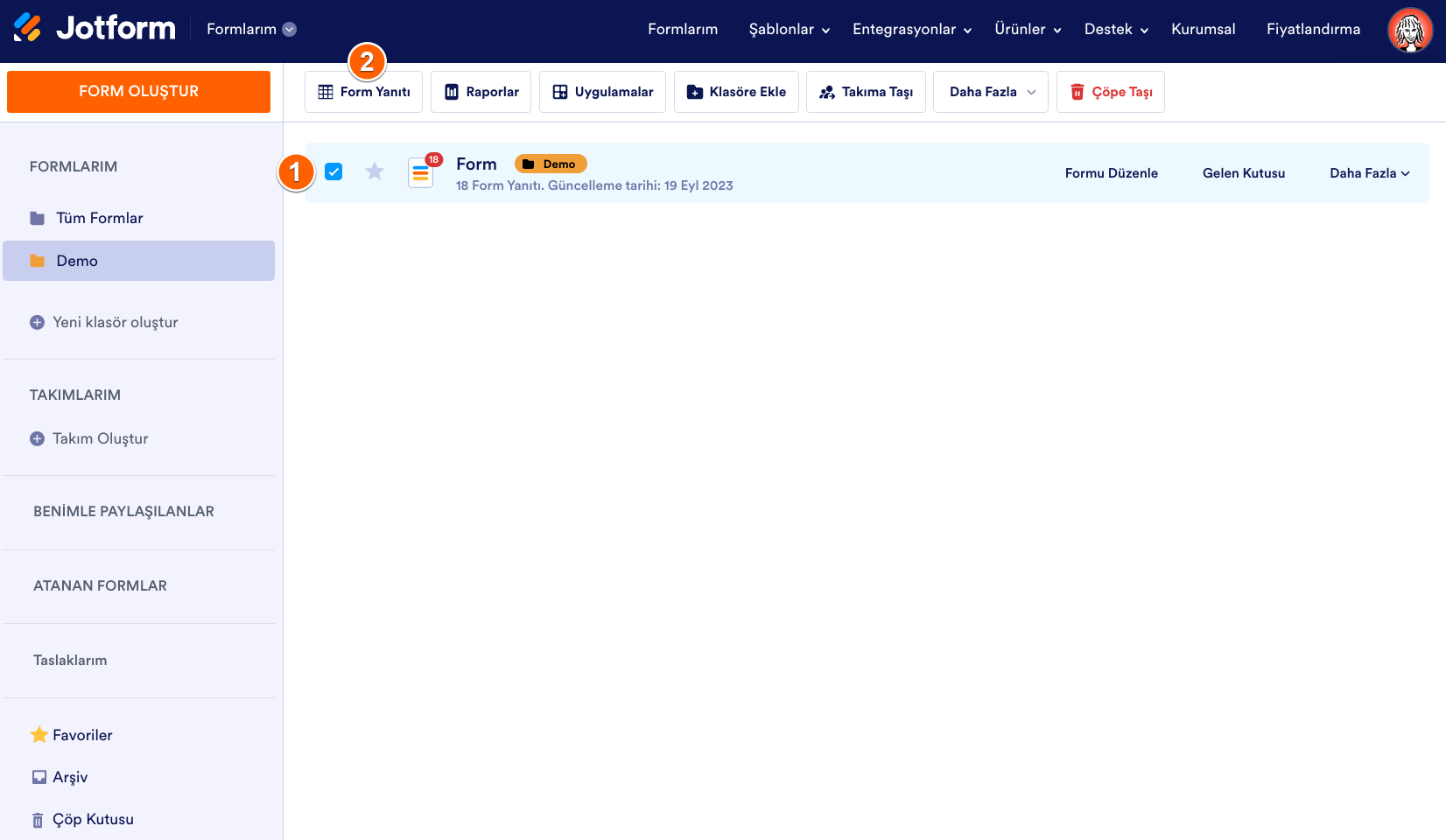Click the Takıma Taşı button
Viewport: 1446px width, 840px height.
(x=866, y=92)
